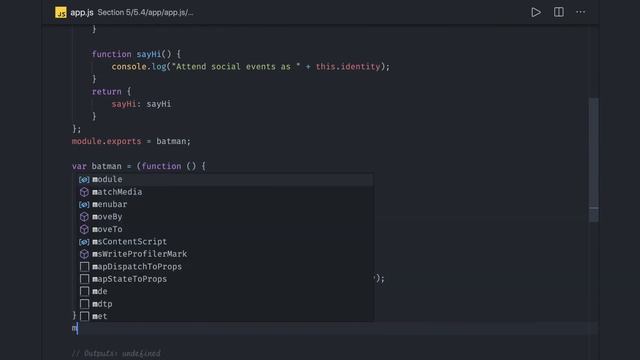Viewport: 640px width, 360px height.
Task: Click the console.log statement line
Action: pyautogui.click(x=251, y=67)
